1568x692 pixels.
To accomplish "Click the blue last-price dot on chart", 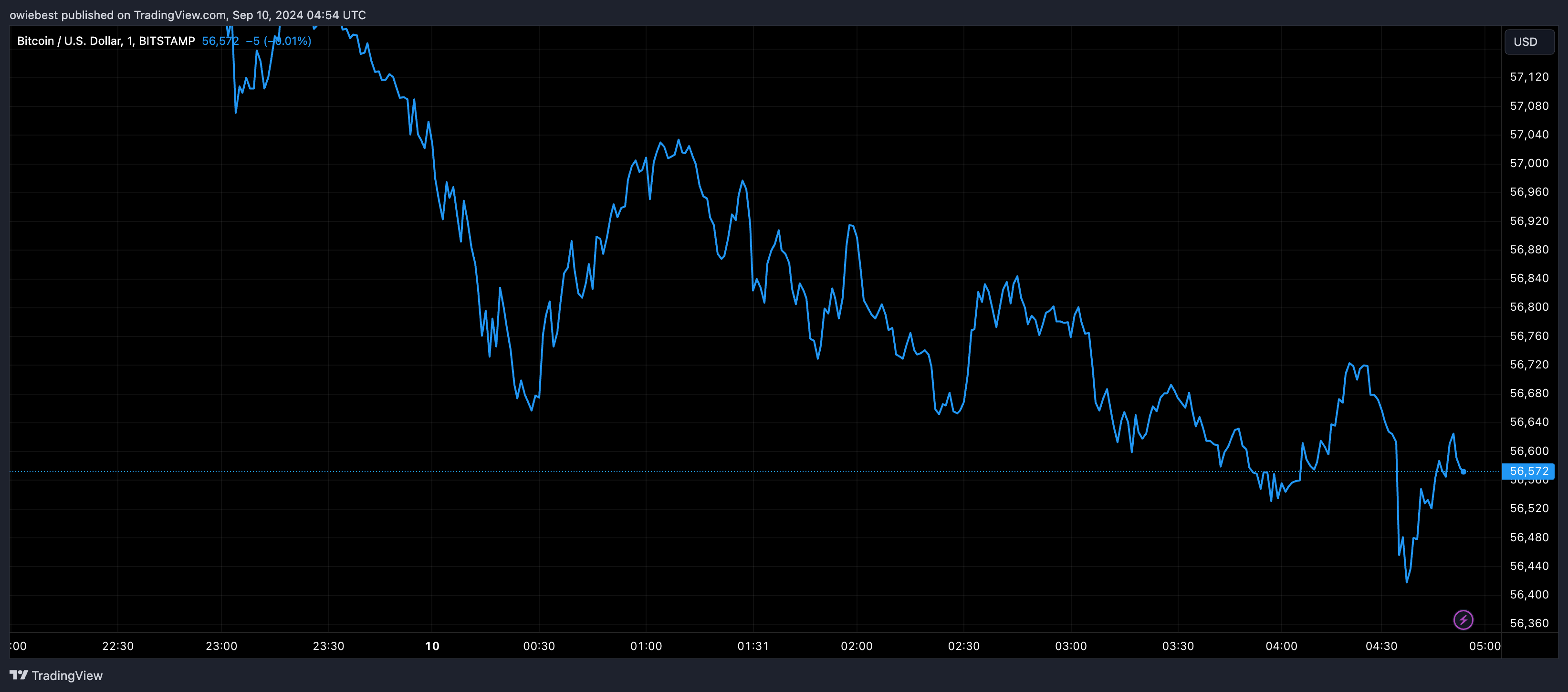I will pos(1463,472).
